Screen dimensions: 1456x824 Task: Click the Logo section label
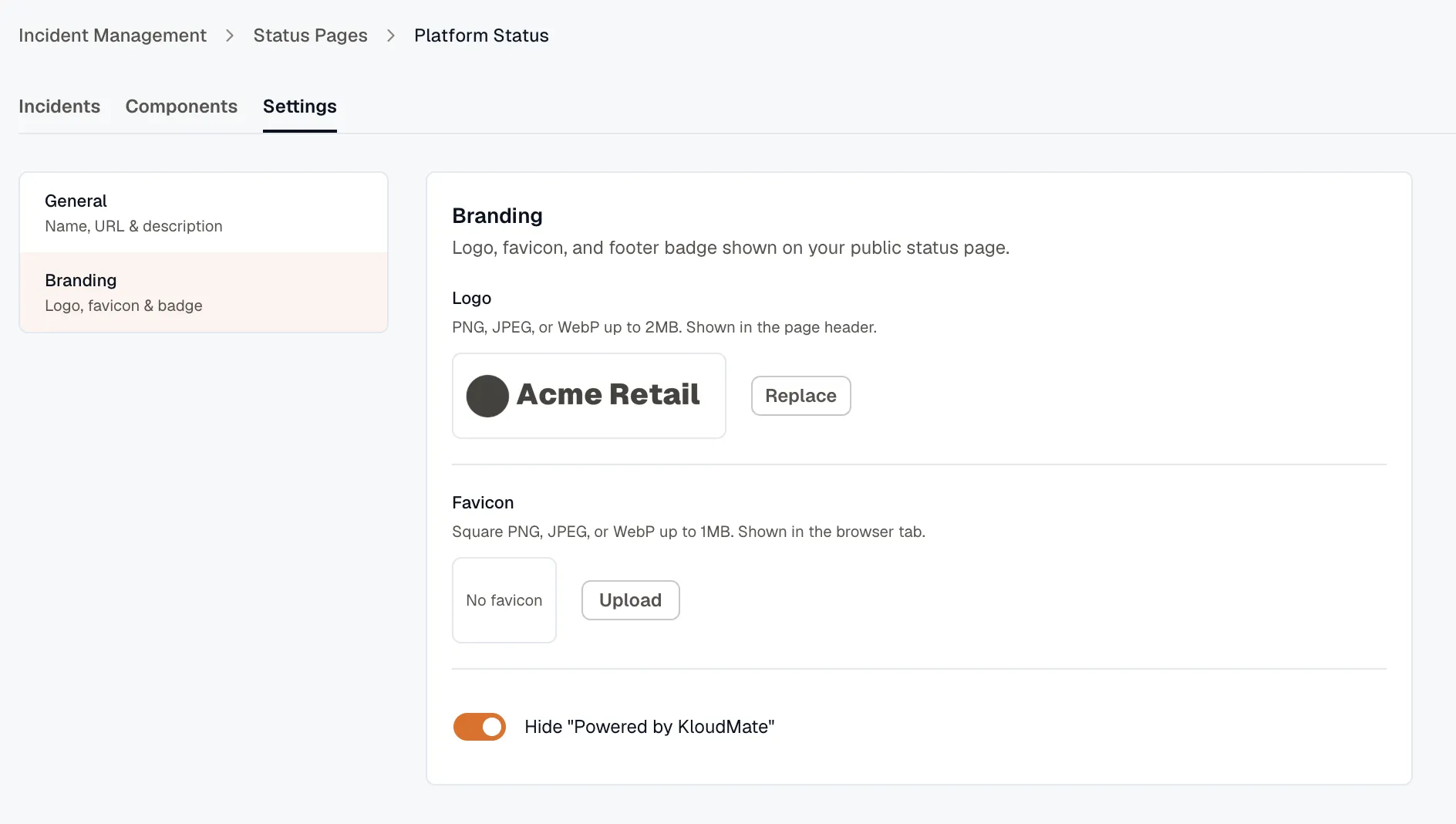point(471,299)
